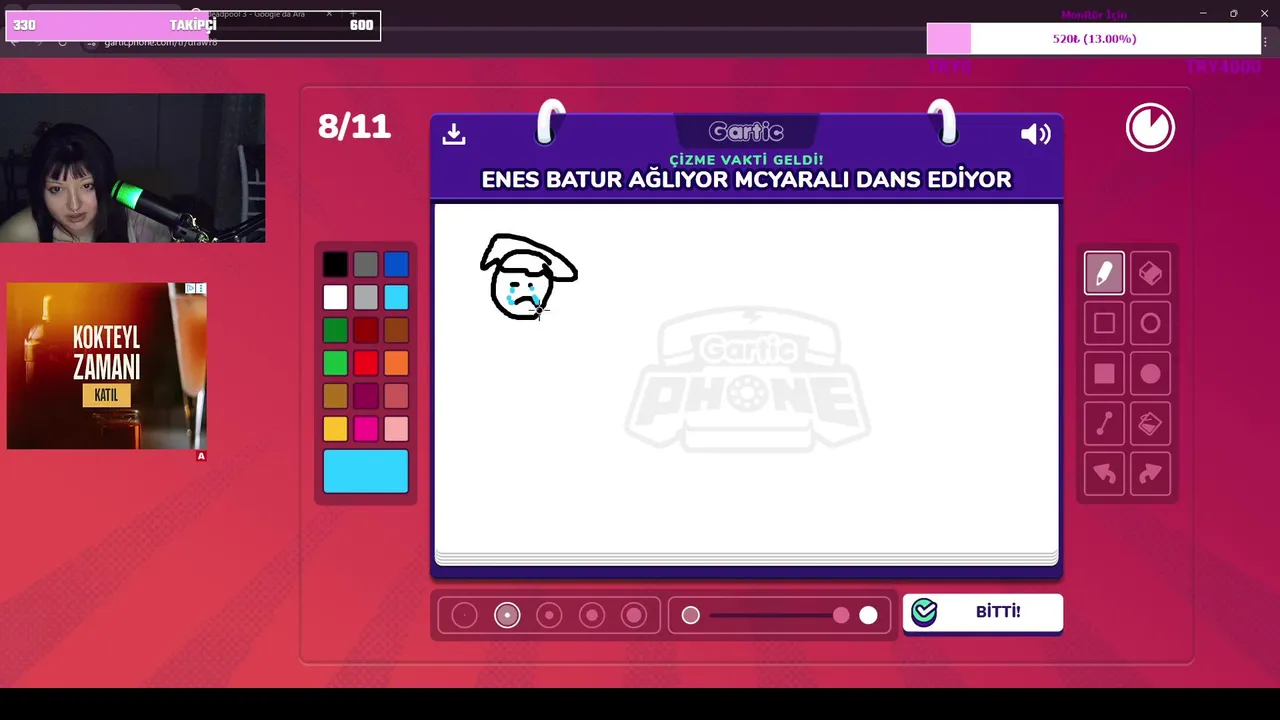Minimize the browser window
1280x720 pixels.
click(1203, 13)
